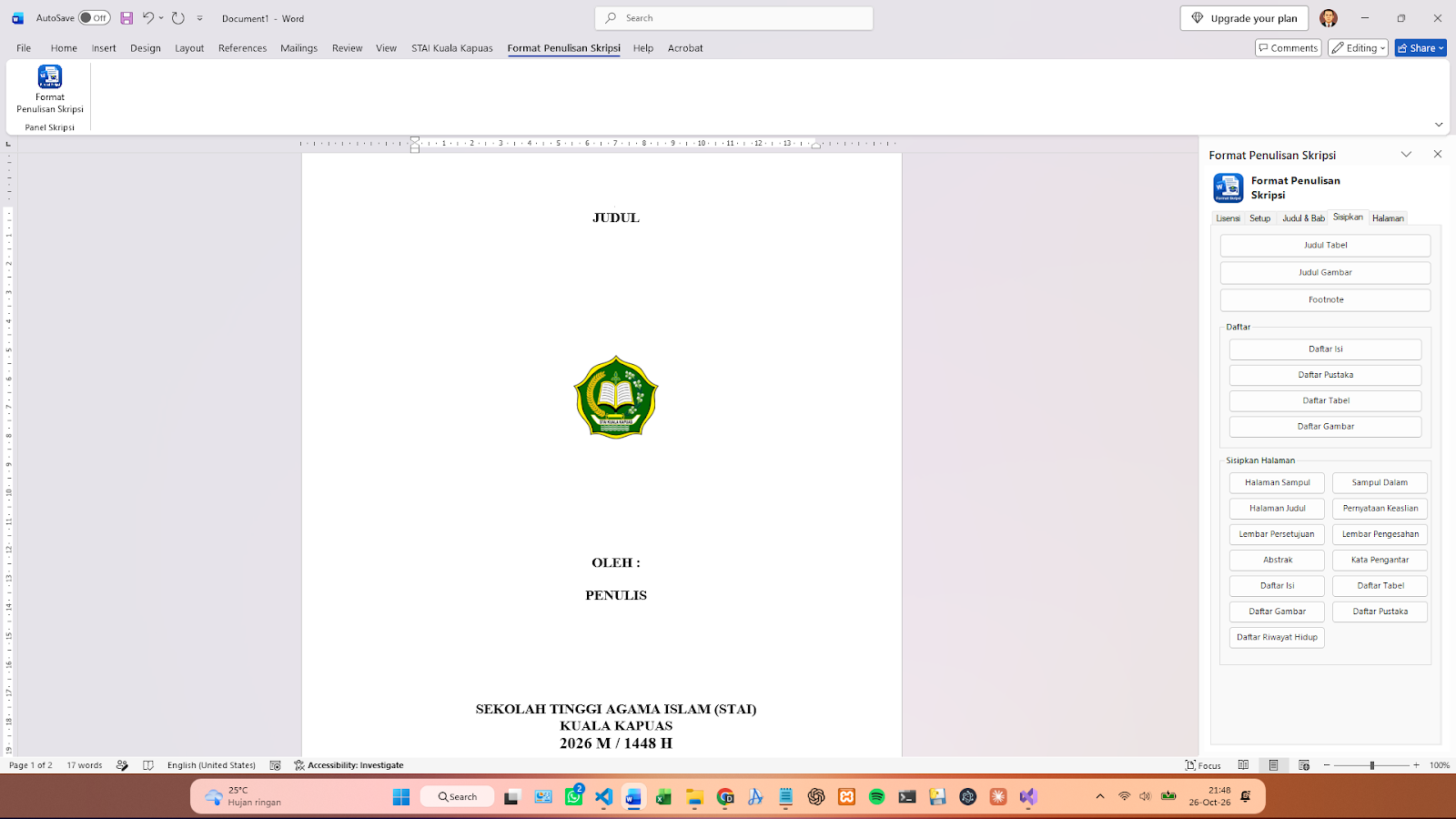1456x819 pixels.
Task: Click the Undo arrow icon
Action: pyautogui.click(x=148, y=18)
